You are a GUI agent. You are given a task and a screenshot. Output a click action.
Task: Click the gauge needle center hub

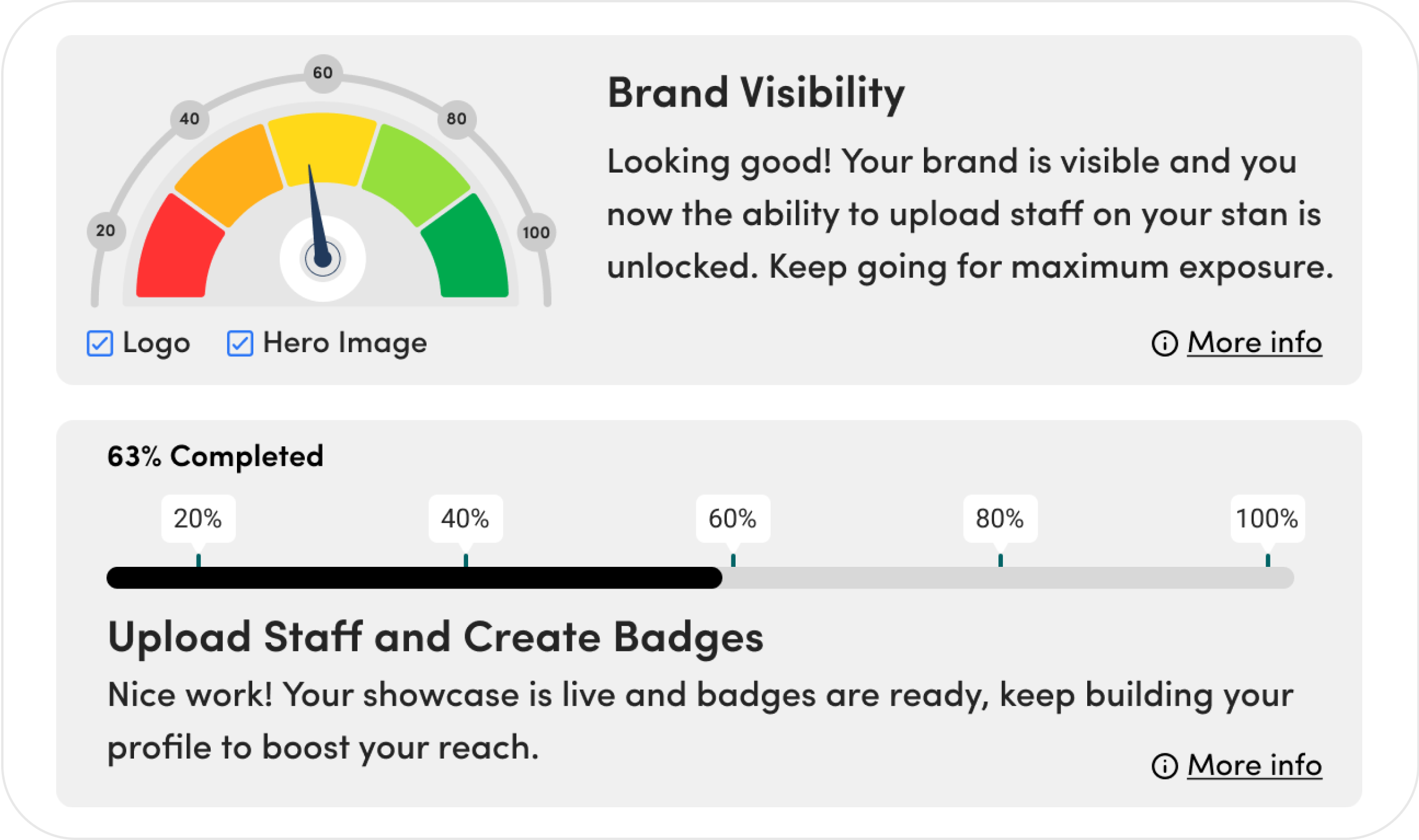pyautogui.click(x=322, y=258)
